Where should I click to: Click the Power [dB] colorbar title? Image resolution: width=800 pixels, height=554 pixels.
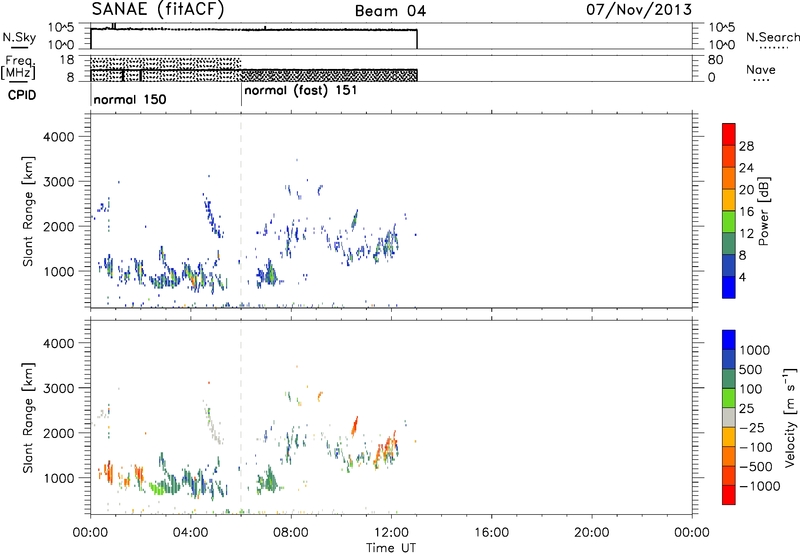(x=763, y=211)
